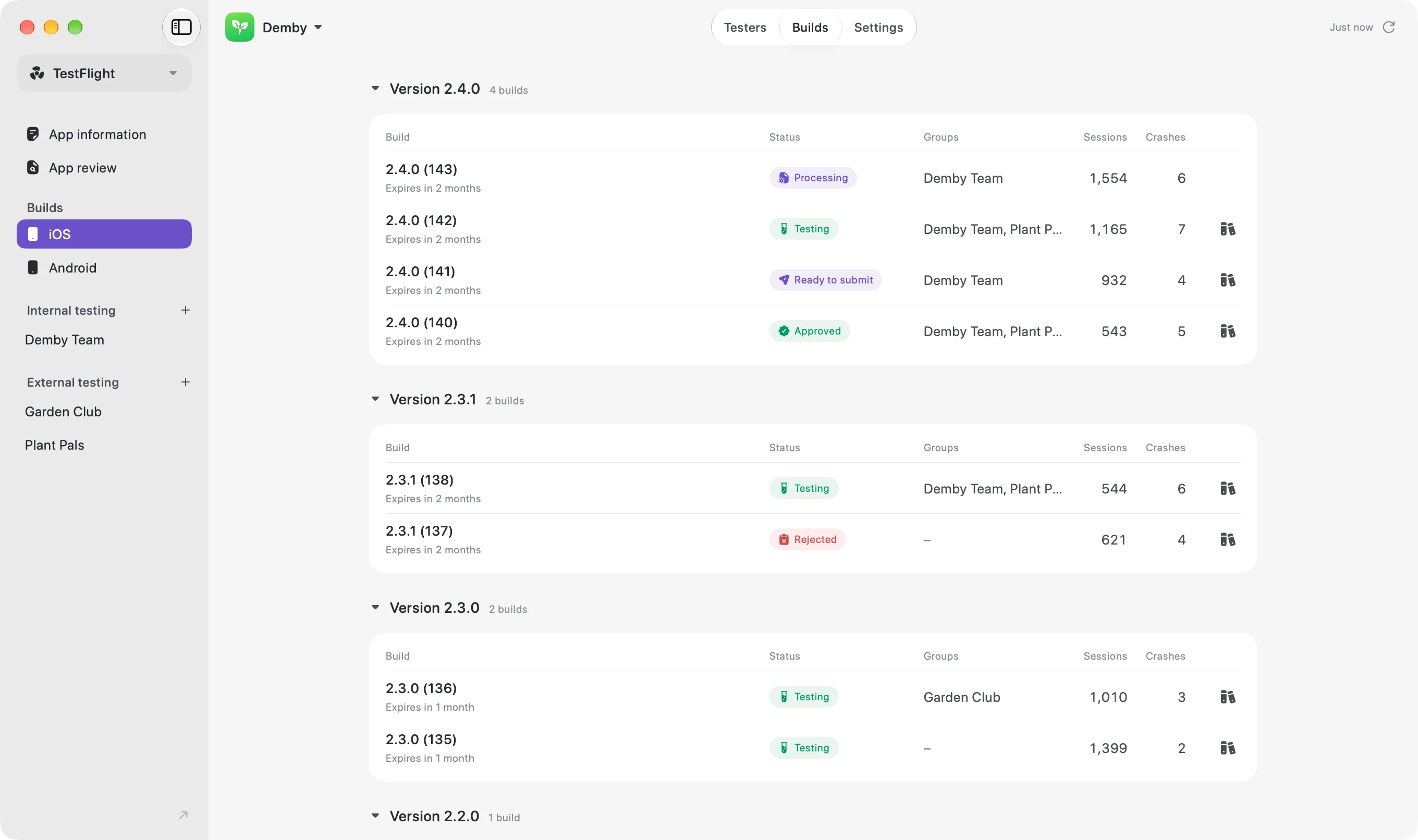This screenshot has width=1418, height=840.
Task: Click sessions value 1,165
Action: pyautogui.click(x=1108, y=229)
